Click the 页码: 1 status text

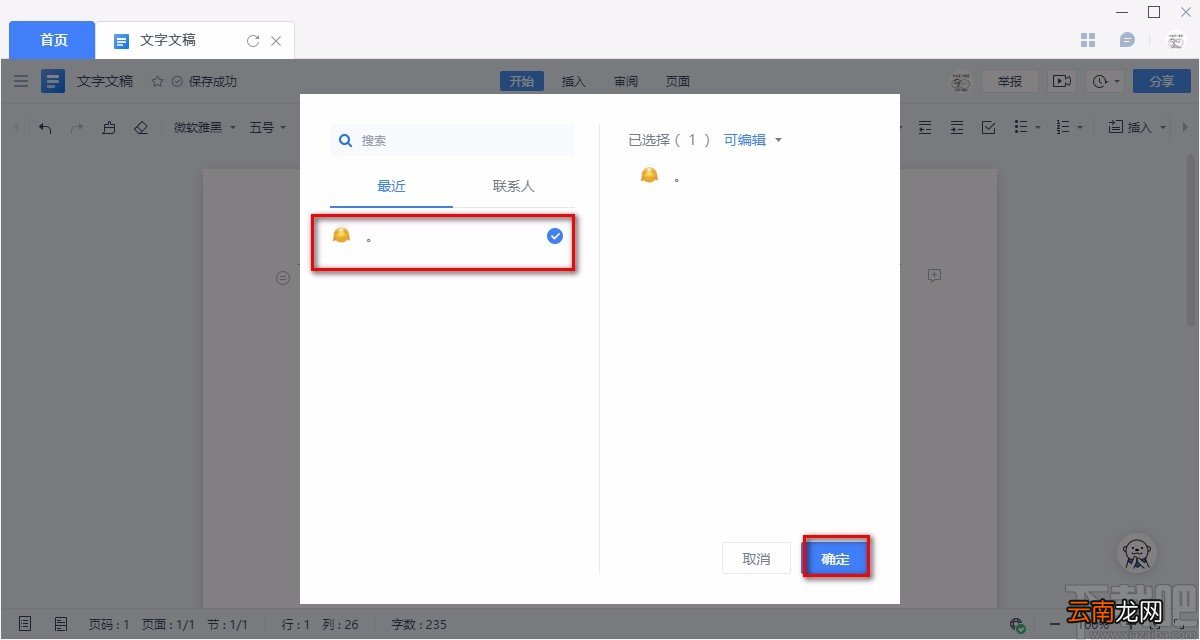pyautogui.click(x=109, y=624)
